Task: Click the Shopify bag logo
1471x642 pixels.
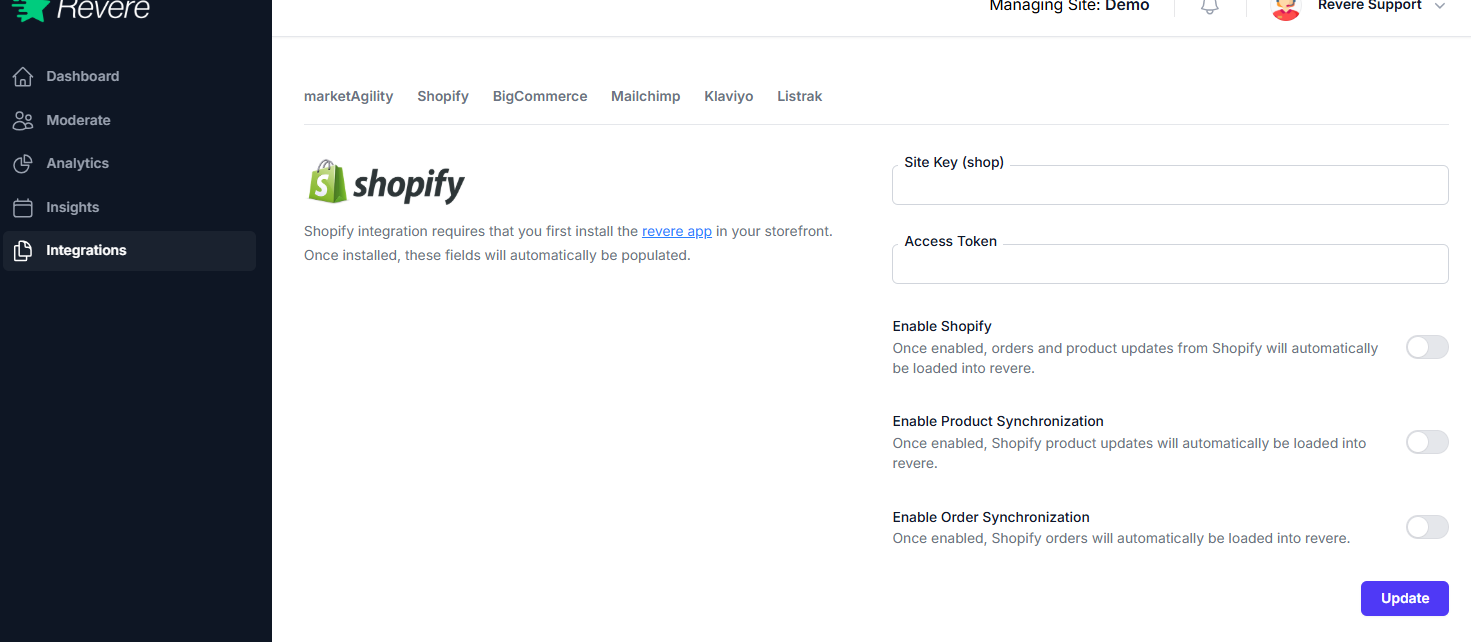Action: coord(325,181)
